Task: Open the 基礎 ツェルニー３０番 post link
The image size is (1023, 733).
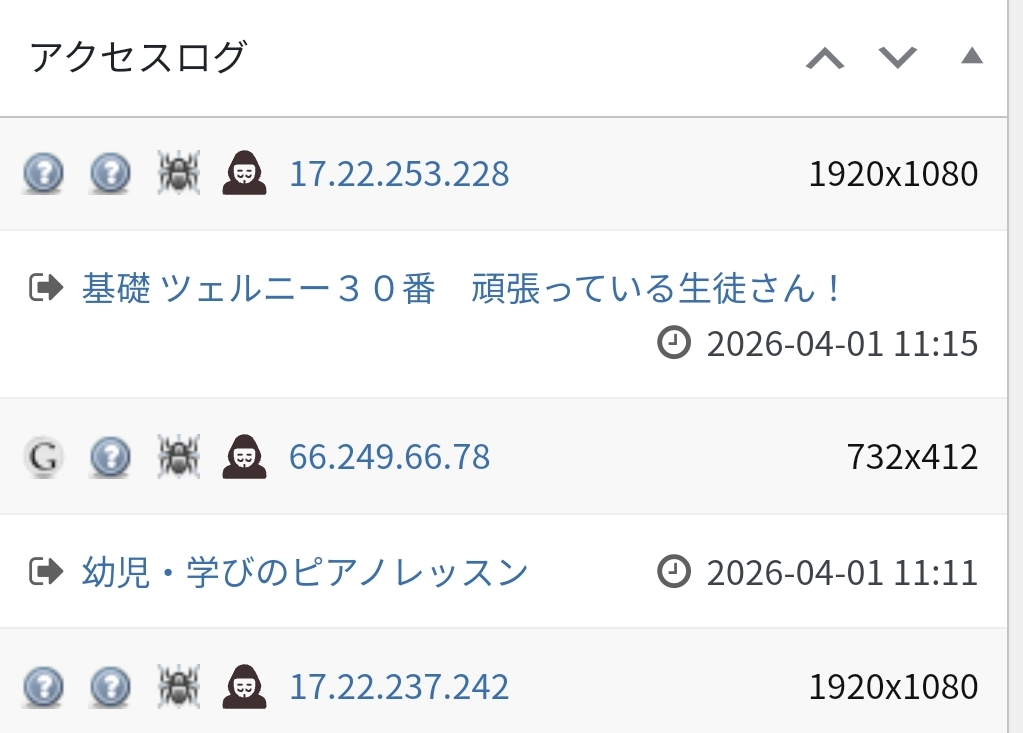Action: pos(464,290)
